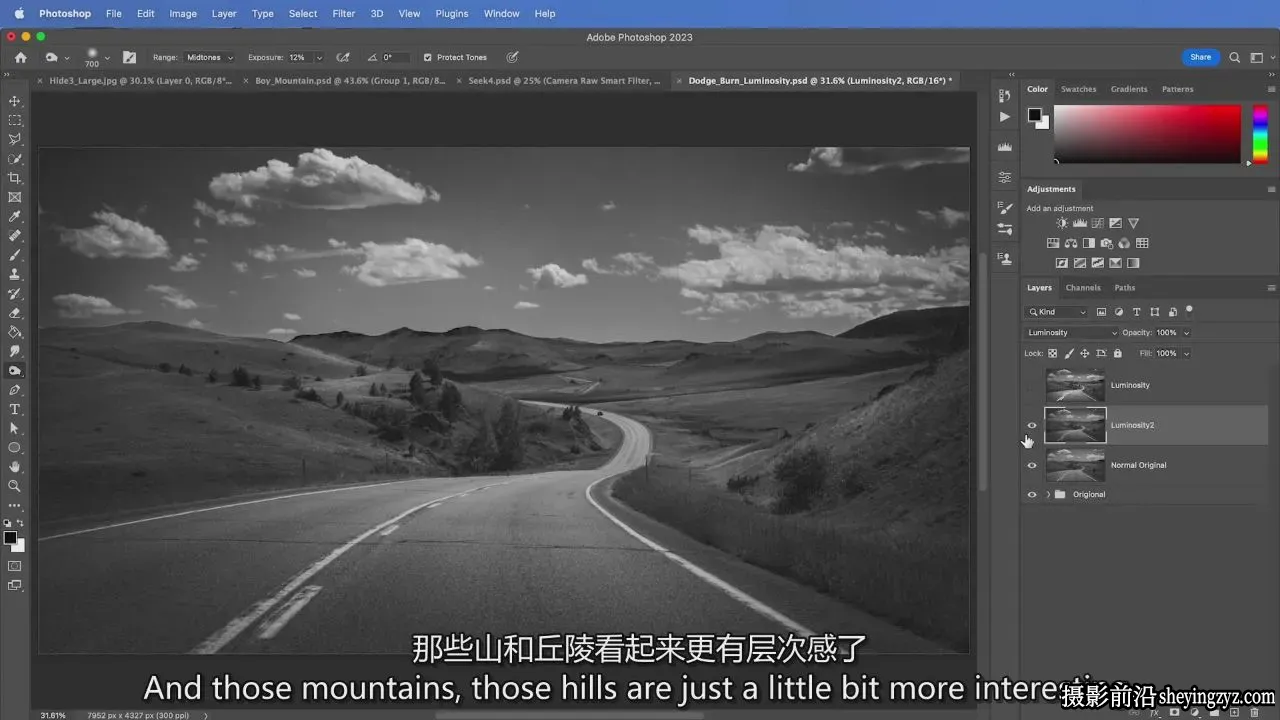The width and height of the screenshot is (1280, 720).
Task: Expand the Origional group folder
Action: point(1048,494)
